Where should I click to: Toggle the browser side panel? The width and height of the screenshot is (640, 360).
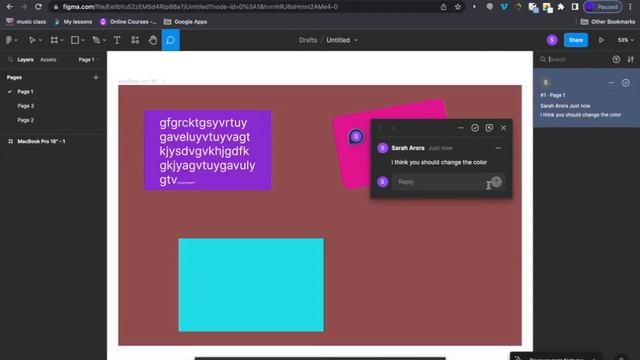click(575, 7)
